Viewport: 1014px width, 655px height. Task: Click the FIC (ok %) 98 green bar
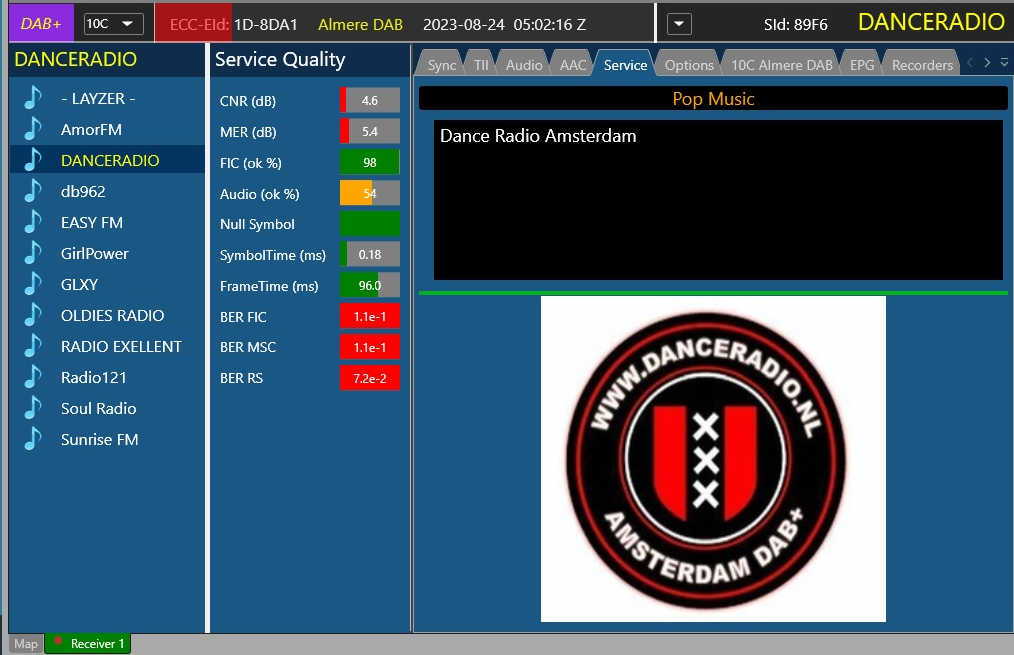point(370,162)
